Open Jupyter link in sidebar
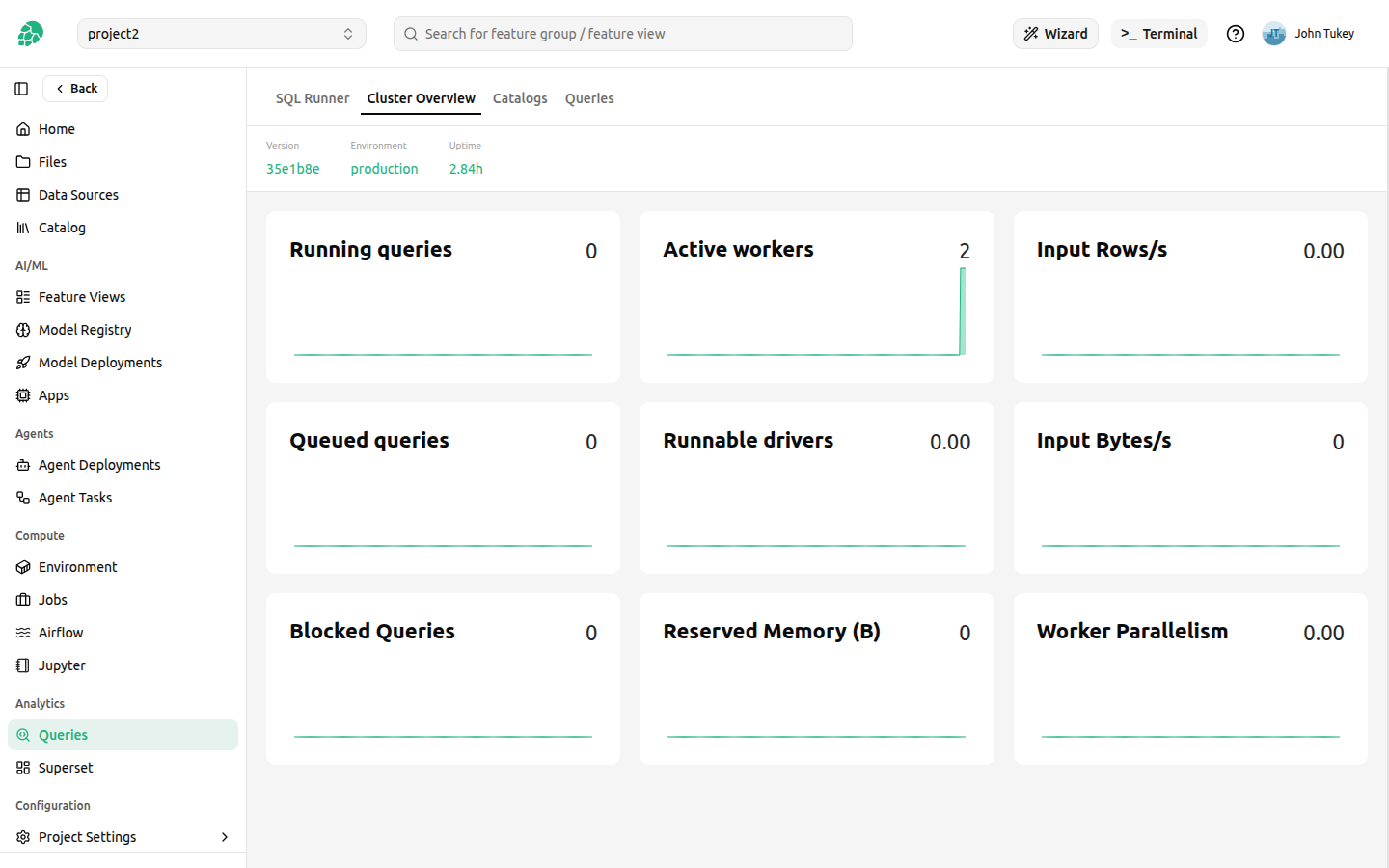 coord(123,665)
